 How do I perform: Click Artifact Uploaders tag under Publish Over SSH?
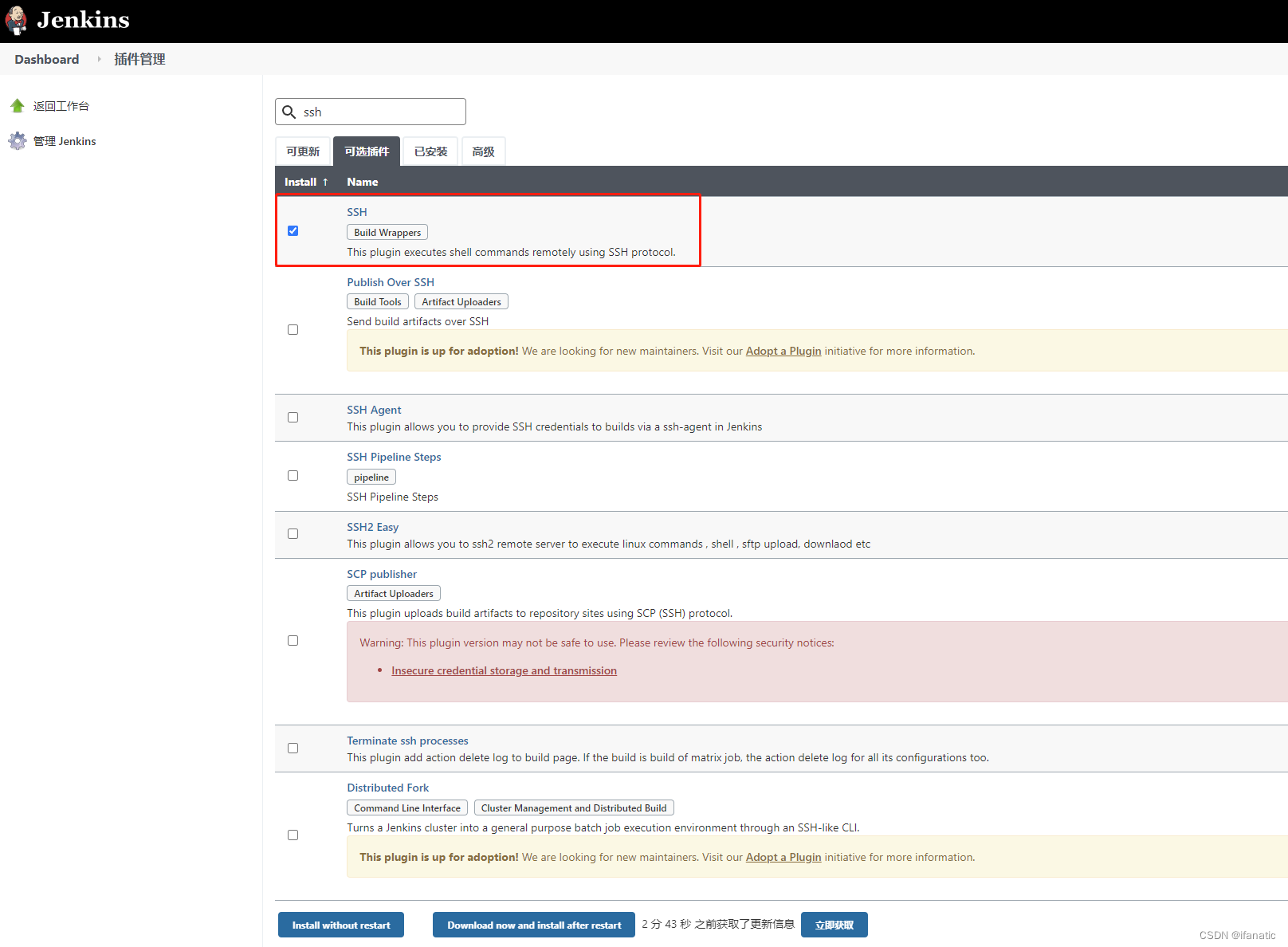point(461,301)
